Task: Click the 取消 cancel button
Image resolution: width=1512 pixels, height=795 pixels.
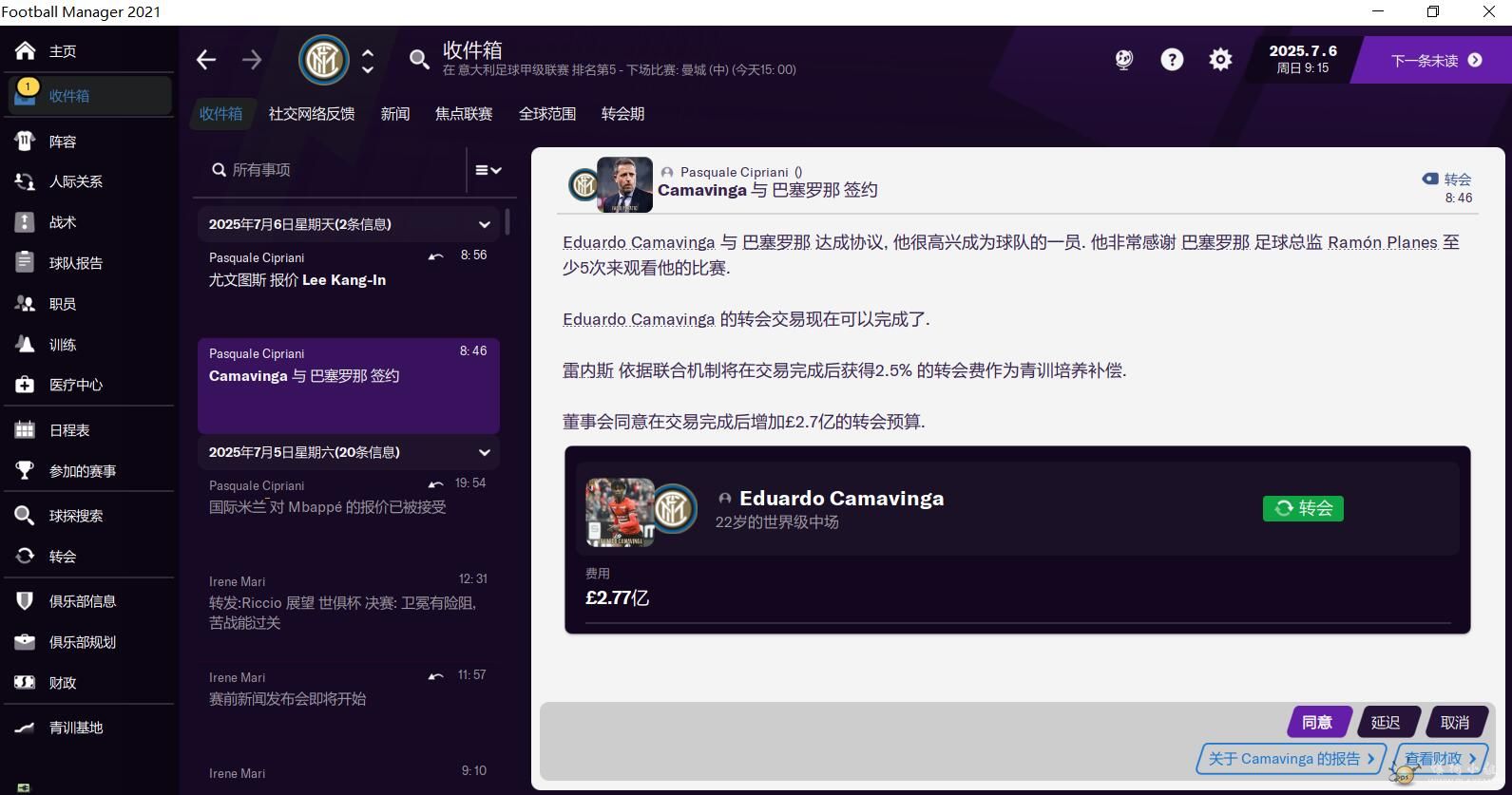Action: (1456, 723)
